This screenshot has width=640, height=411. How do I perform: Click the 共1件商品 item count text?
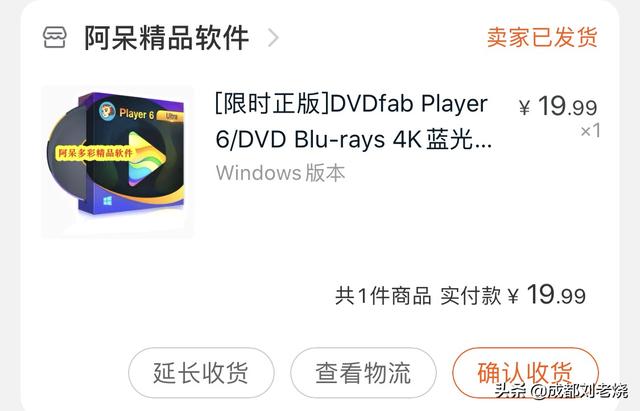[x=383, y=296]
